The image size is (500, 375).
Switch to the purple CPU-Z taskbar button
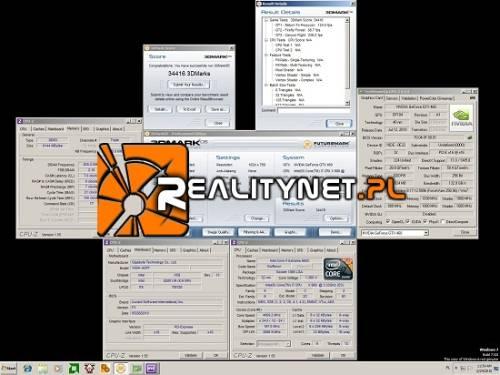152,368
